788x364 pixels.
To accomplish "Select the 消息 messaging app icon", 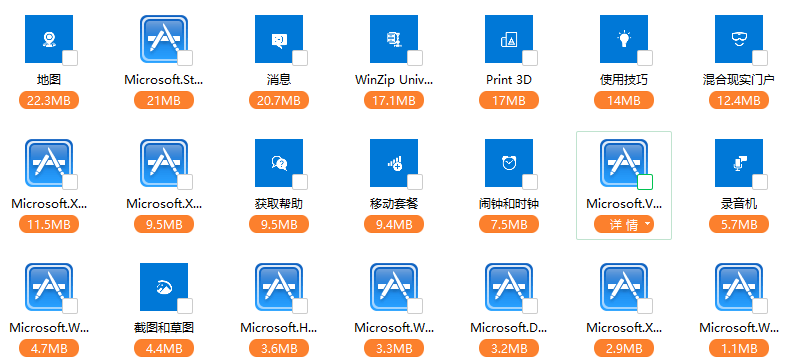I will click(279, 39).
